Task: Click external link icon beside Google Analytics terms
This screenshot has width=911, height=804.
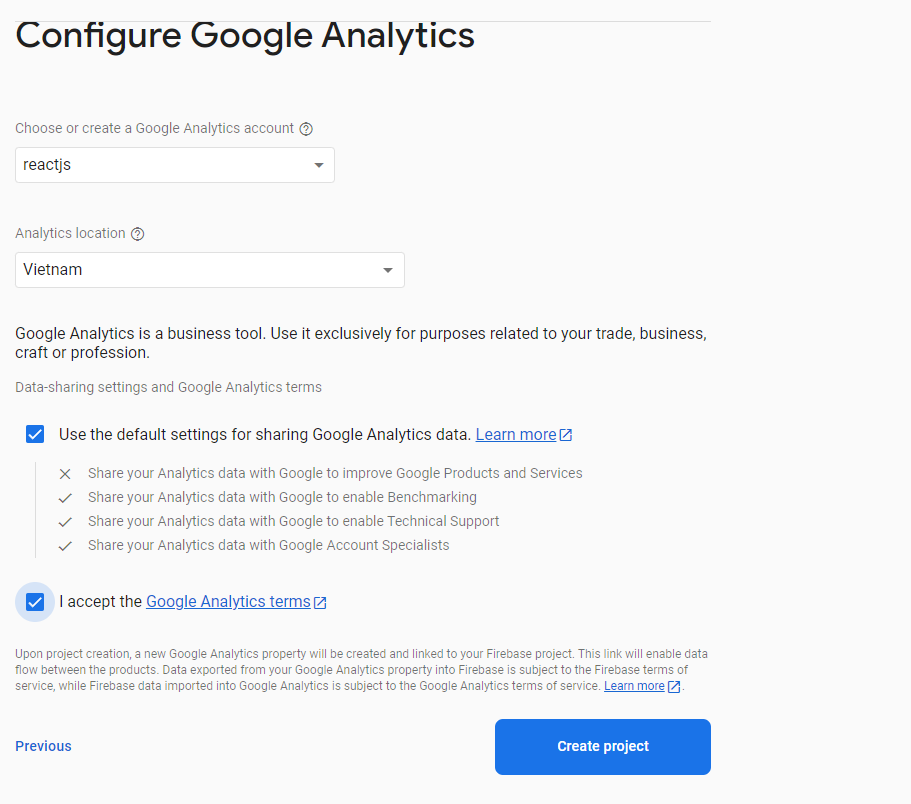Action: click(320, 602)
